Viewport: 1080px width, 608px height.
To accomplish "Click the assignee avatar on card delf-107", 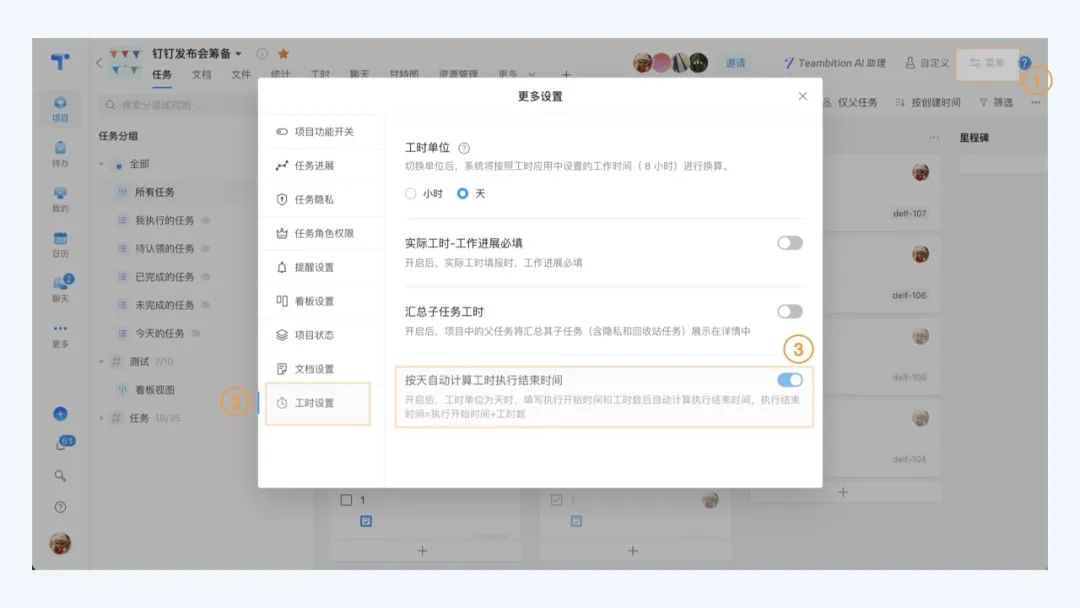I will 920,172.
